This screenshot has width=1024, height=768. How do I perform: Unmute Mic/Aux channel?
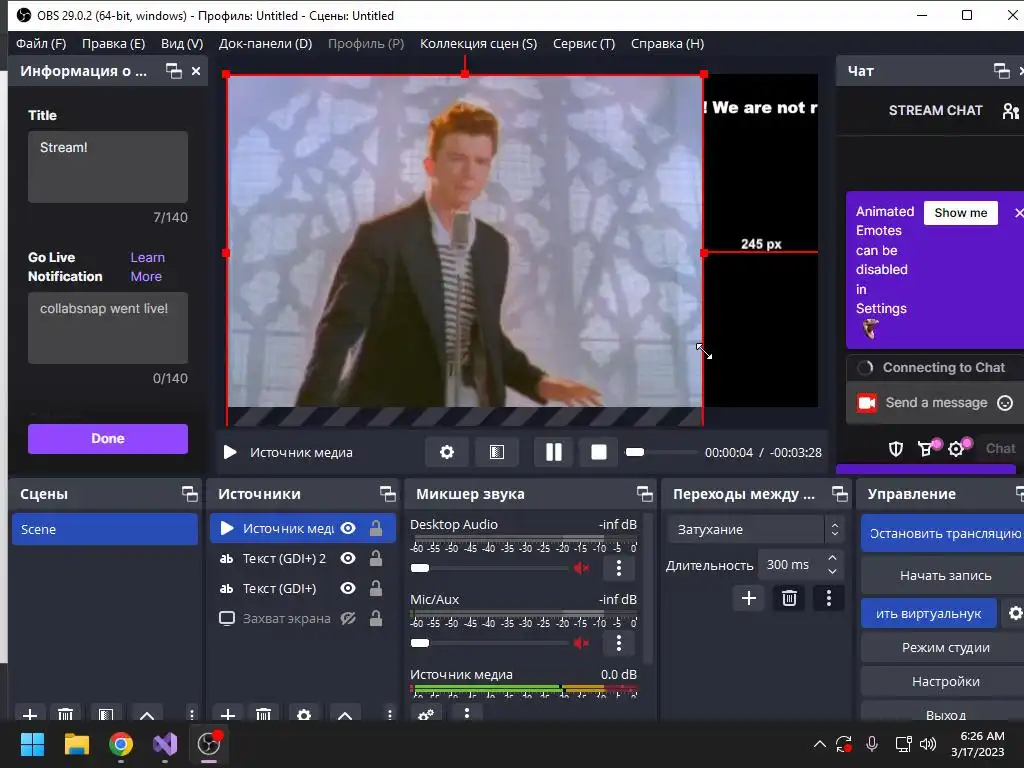click(x=581, y=643)
